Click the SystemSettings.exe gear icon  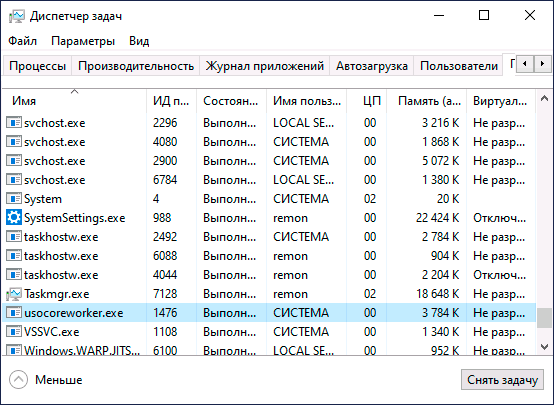tap(14, 218)
